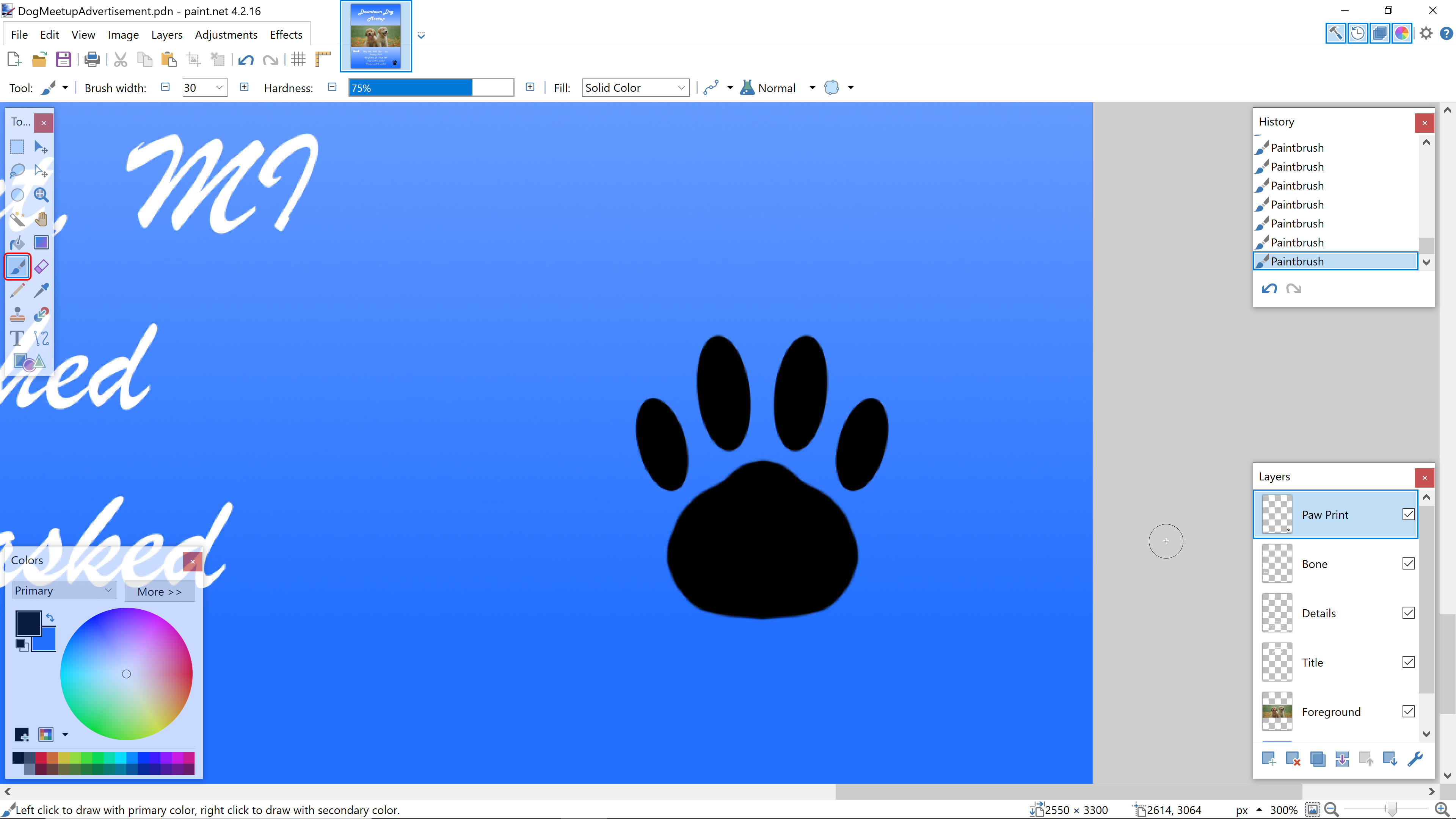Click Merge Layer Down icon
The width and height of the screenshot is (1456, 819).
click(x=1342, y=758)
